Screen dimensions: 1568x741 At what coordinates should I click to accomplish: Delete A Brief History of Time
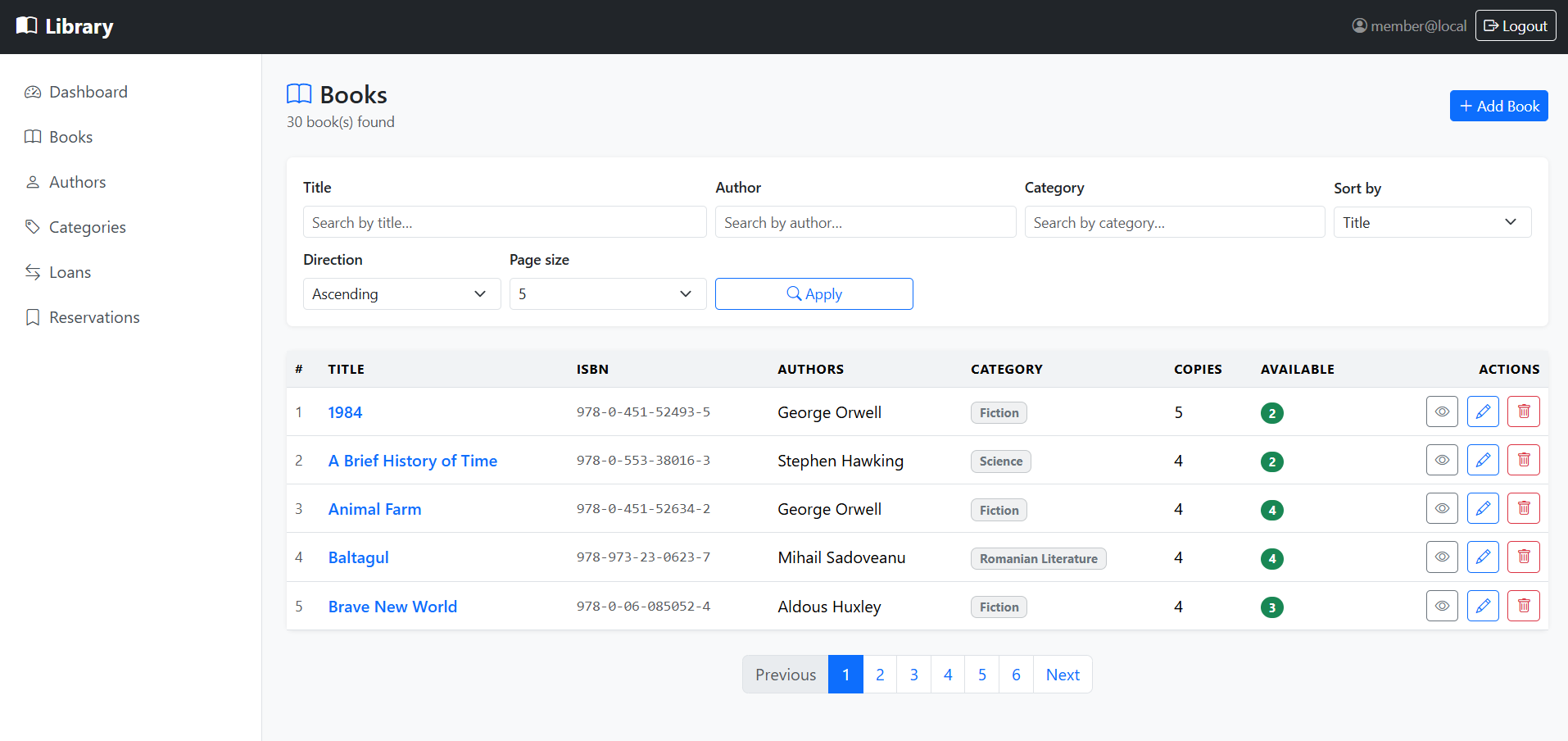click(x=1524, y=460)
